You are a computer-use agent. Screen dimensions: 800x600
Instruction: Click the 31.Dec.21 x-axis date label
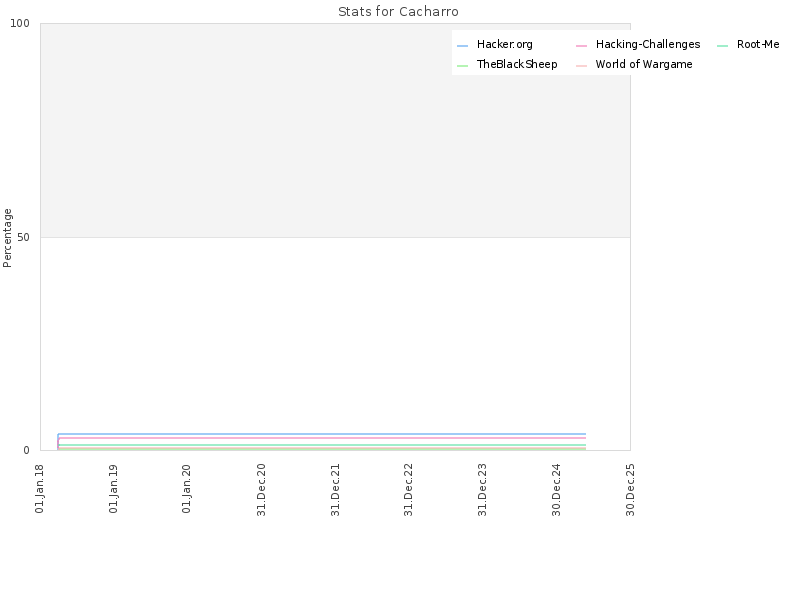[x=335, y=490]
